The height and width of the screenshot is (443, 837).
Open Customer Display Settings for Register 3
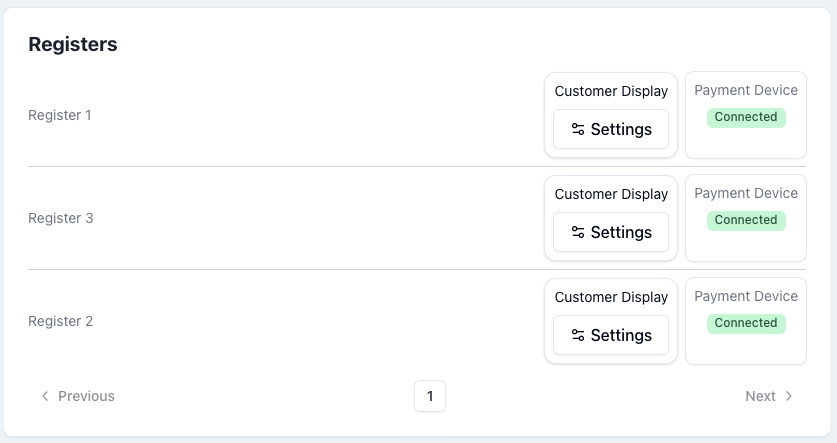click(611, 232)
